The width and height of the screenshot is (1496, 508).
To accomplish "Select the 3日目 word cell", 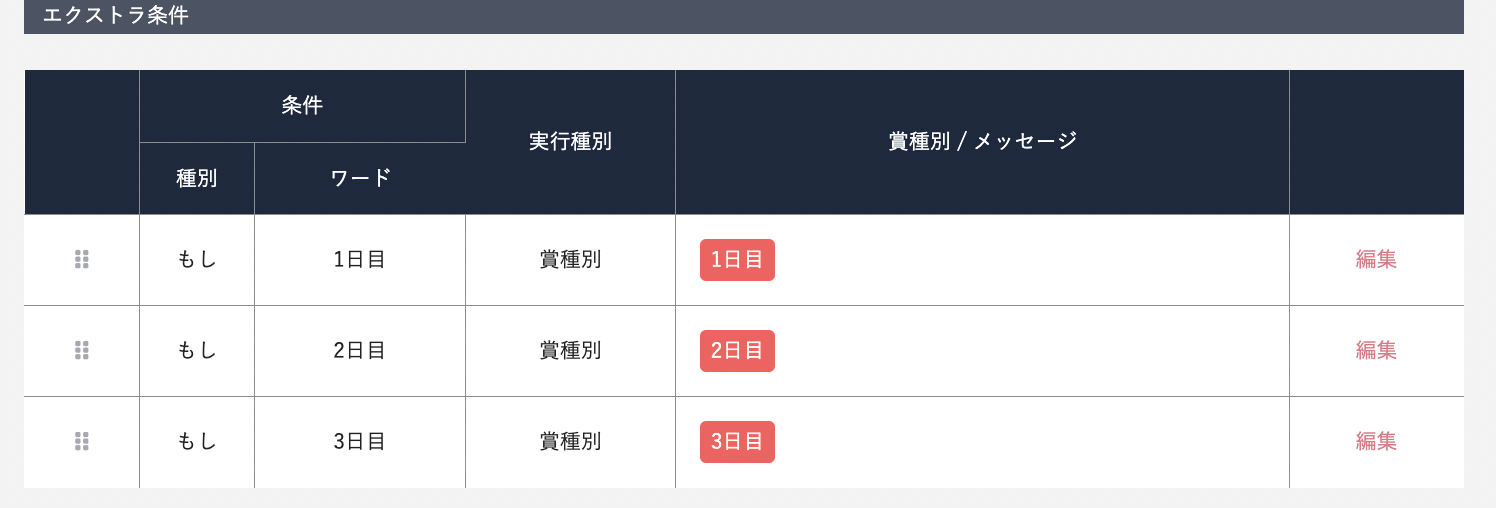I will tap(360, 442).
